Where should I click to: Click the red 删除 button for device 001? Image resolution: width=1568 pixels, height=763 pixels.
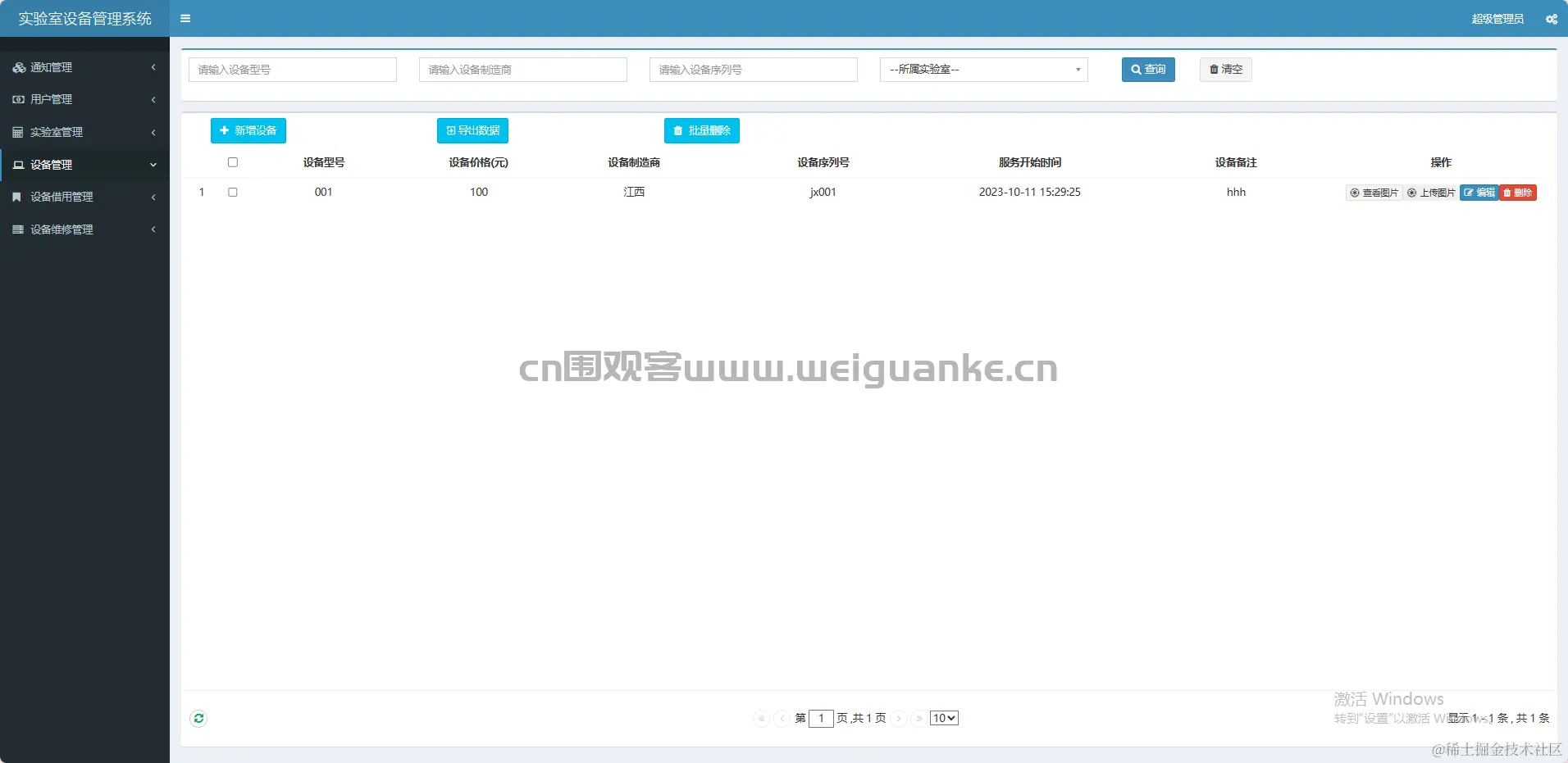tap(1518, 193)
